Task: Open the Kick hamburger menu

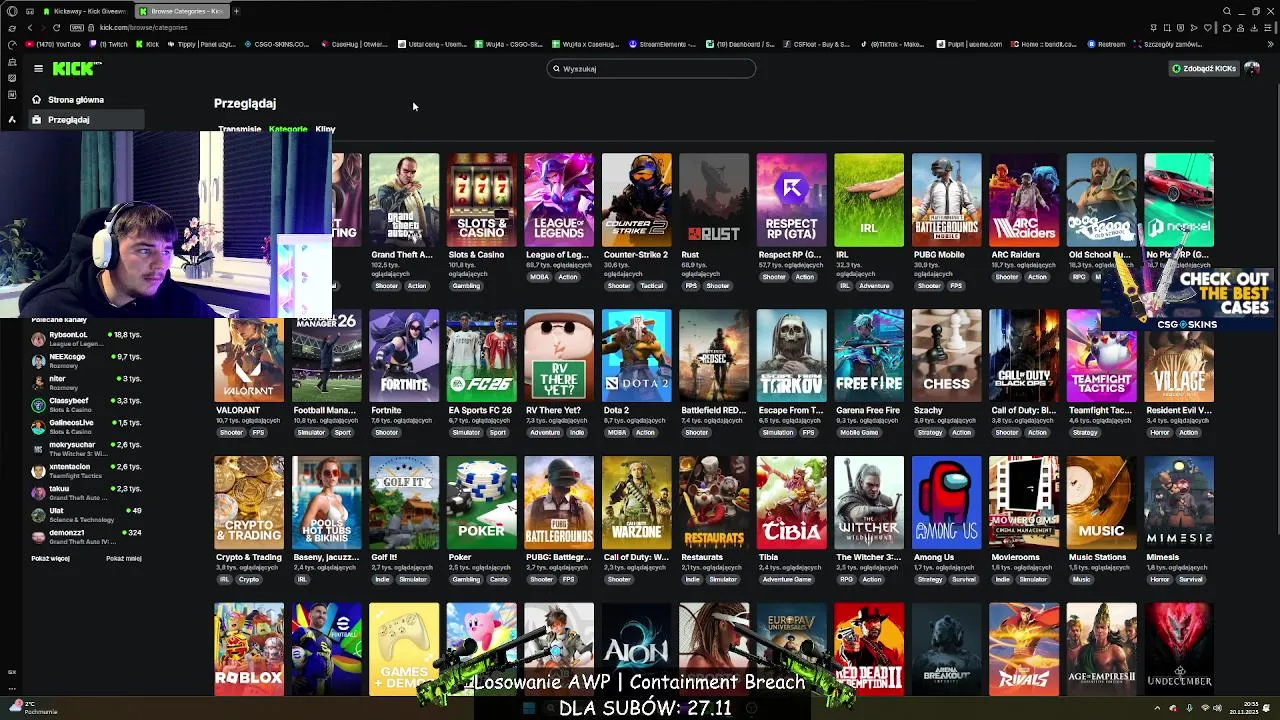Action: [x=38, y=68]
